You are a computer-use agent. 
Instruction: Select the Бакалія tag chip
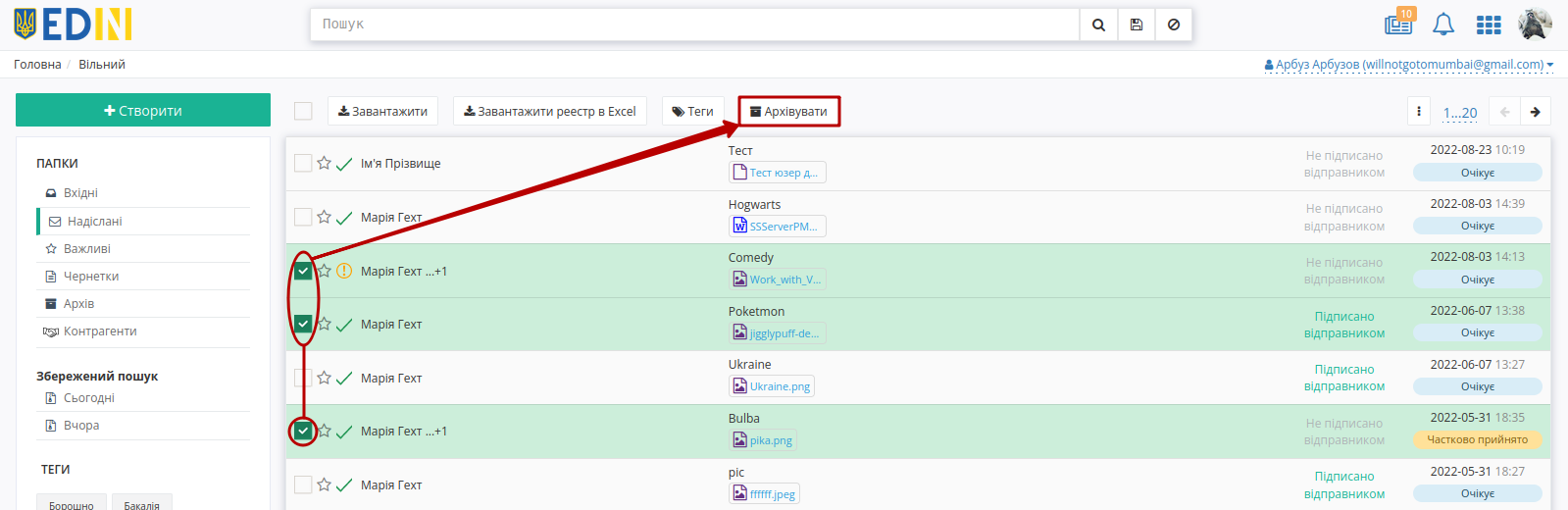[x=142, y=503]
